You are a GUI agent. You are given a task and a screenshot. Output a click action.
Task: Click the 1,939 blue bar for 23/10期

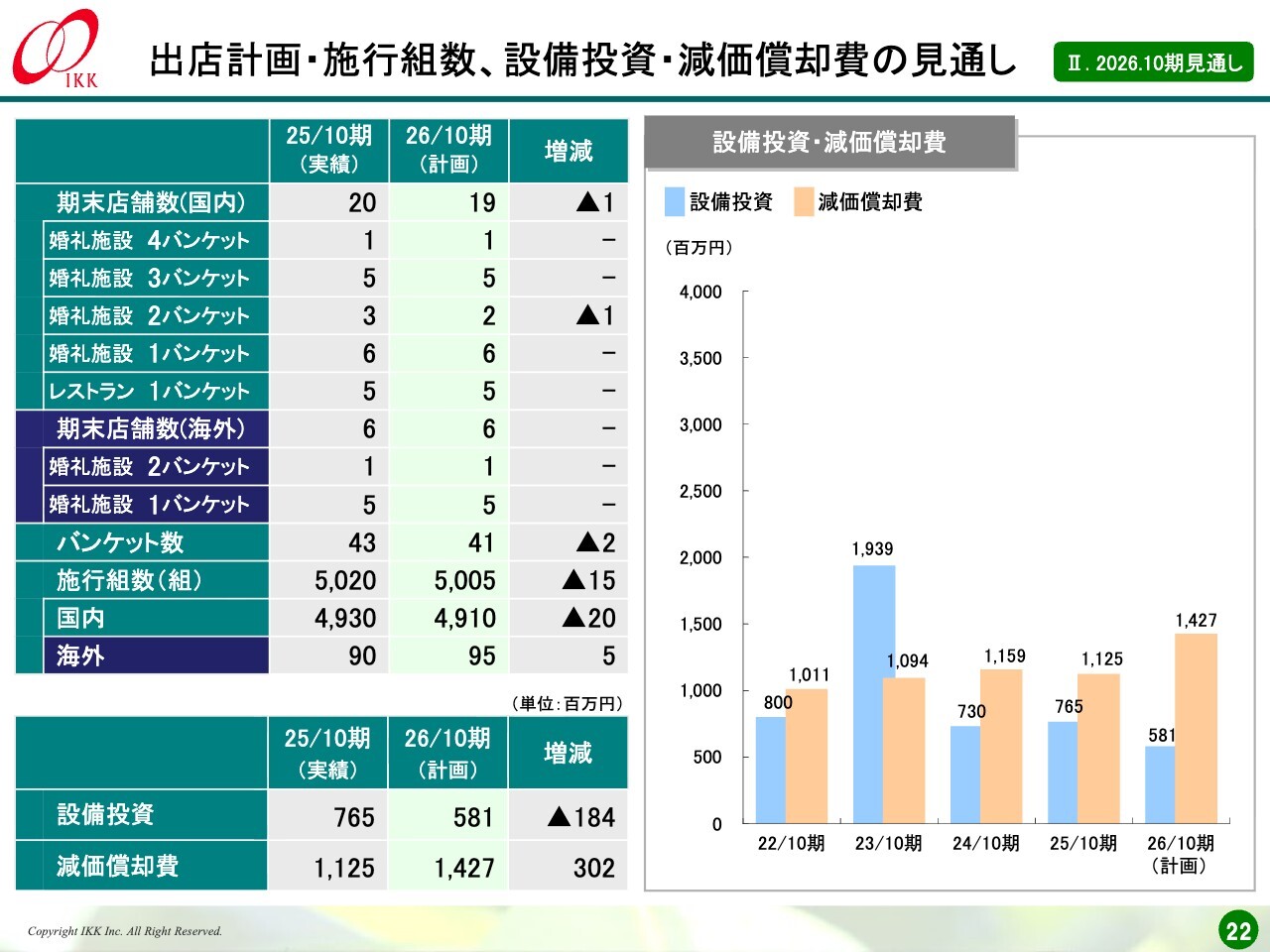tap(874, 694)
